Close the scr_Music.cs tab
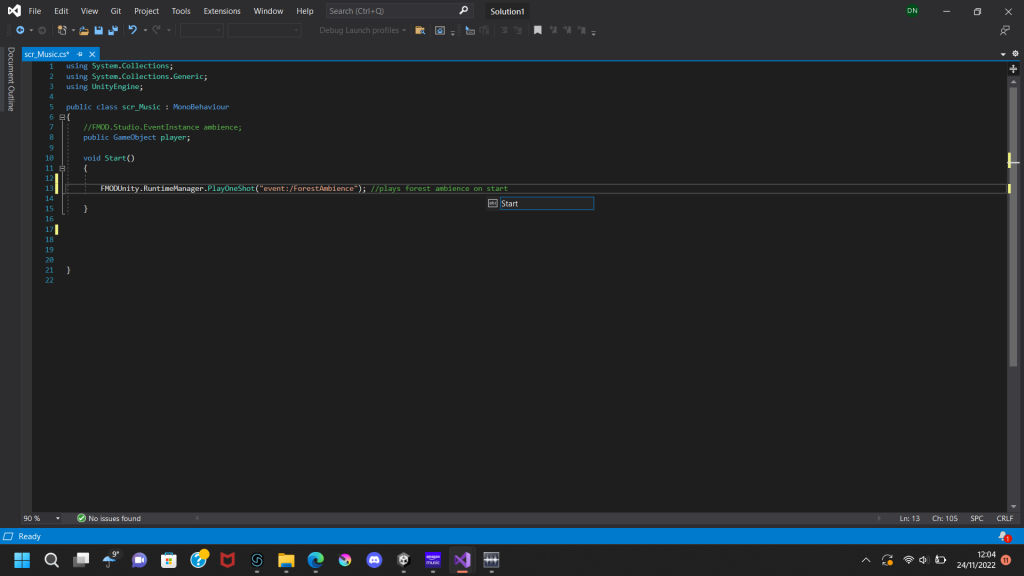Viewport: 1024px width, 576px height. coord(93,53)
